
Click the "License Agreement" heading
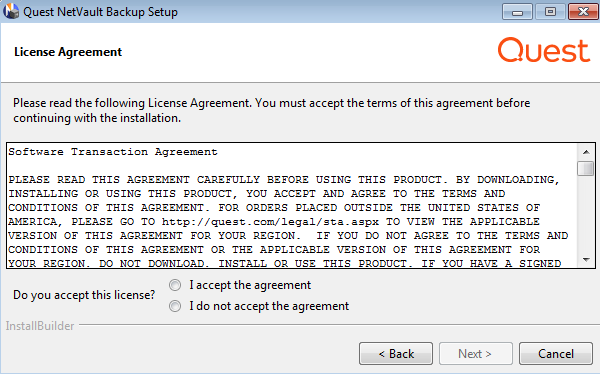point(68,52)
